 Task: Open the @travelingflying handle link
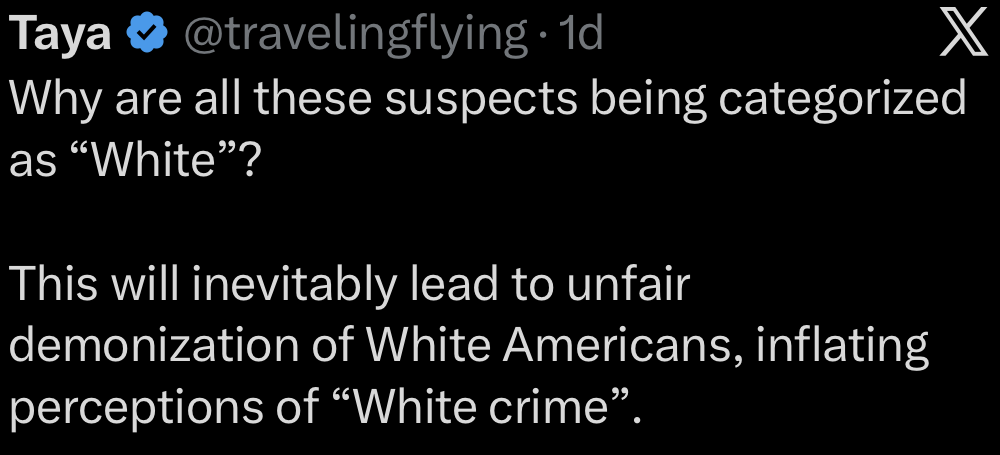coord(355,35)
